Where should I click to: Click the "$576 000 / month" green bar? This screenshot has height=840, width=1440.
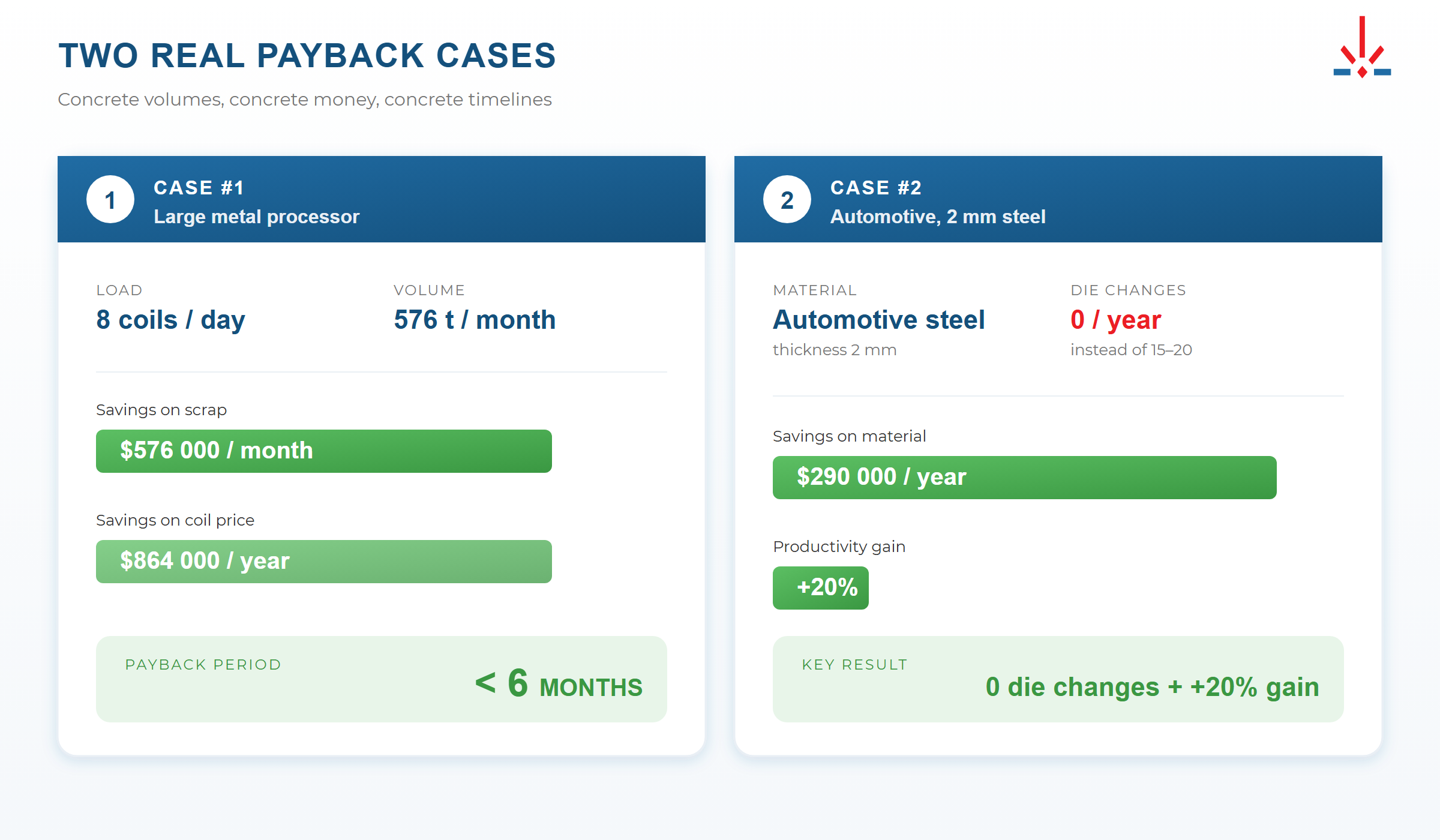pyautogui.click(x=324, y=451)
